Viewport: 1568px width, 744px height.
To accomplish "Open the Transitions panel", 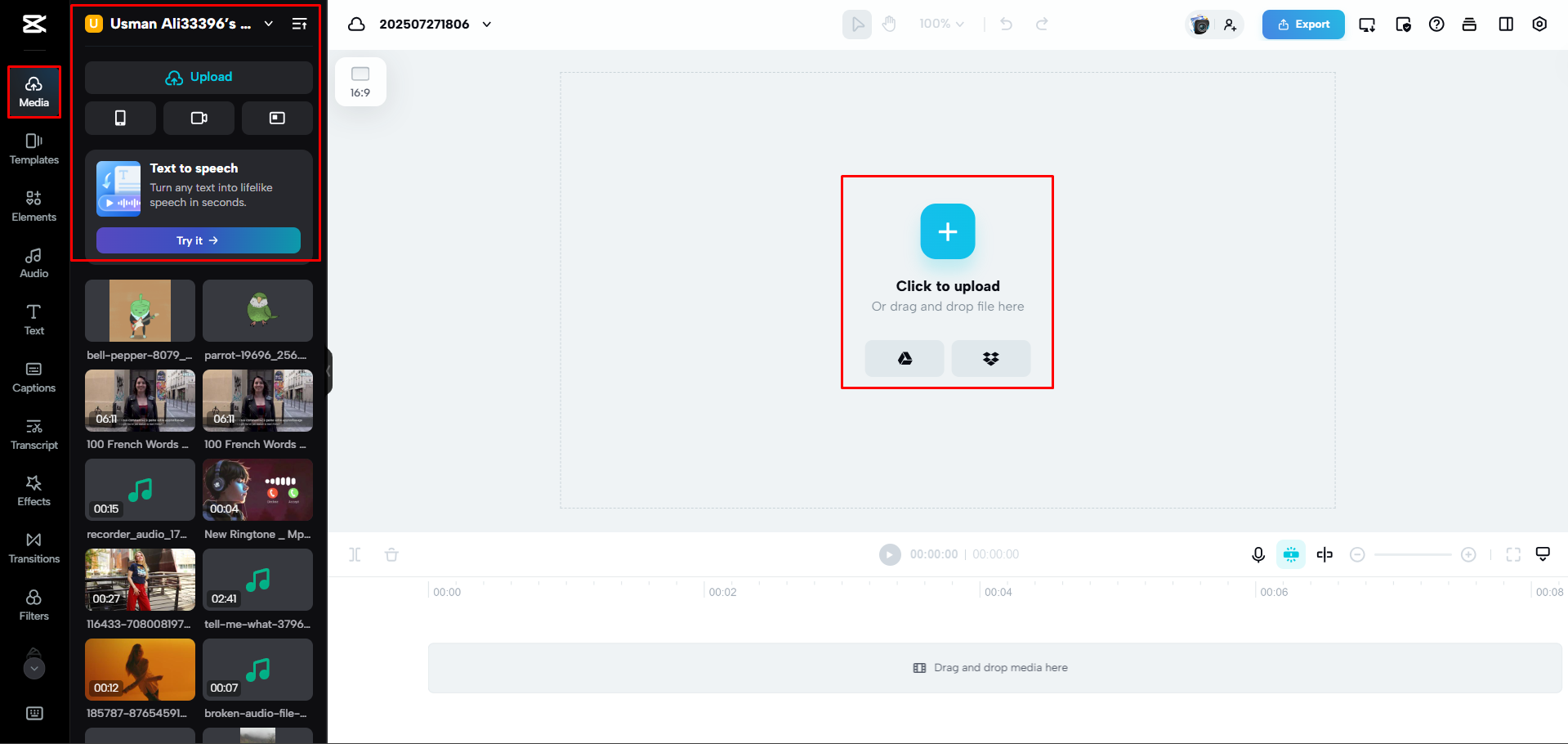I will 34,549.
